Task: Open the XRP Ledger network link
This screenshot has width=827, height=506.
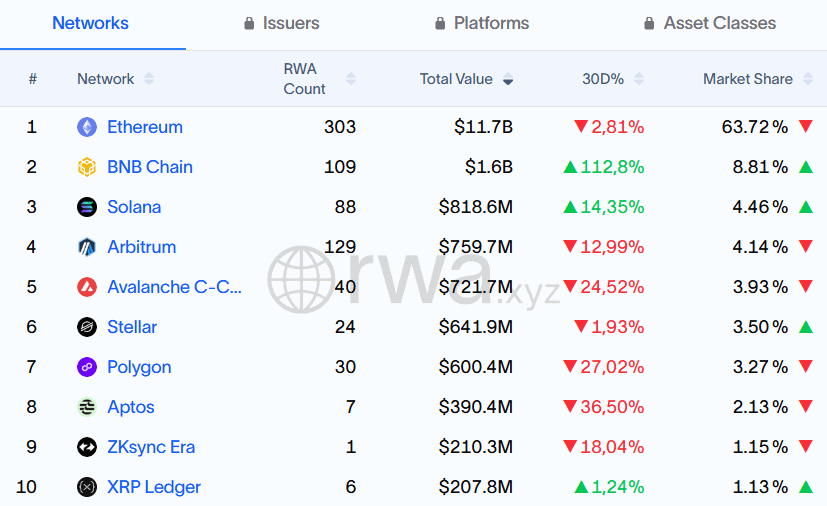Action: pyautogui.click(x=154, y=487)
